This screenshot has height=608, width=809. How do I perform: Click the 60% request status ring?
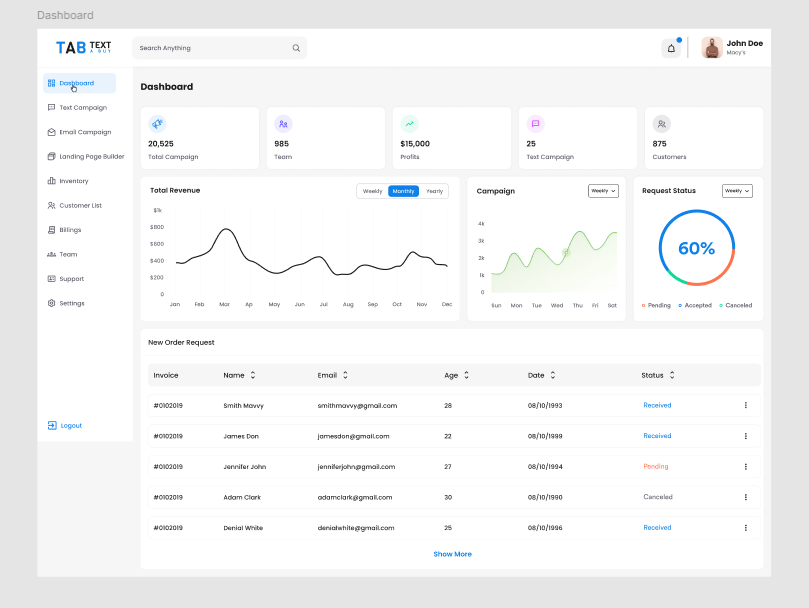(x=697, y=248)
